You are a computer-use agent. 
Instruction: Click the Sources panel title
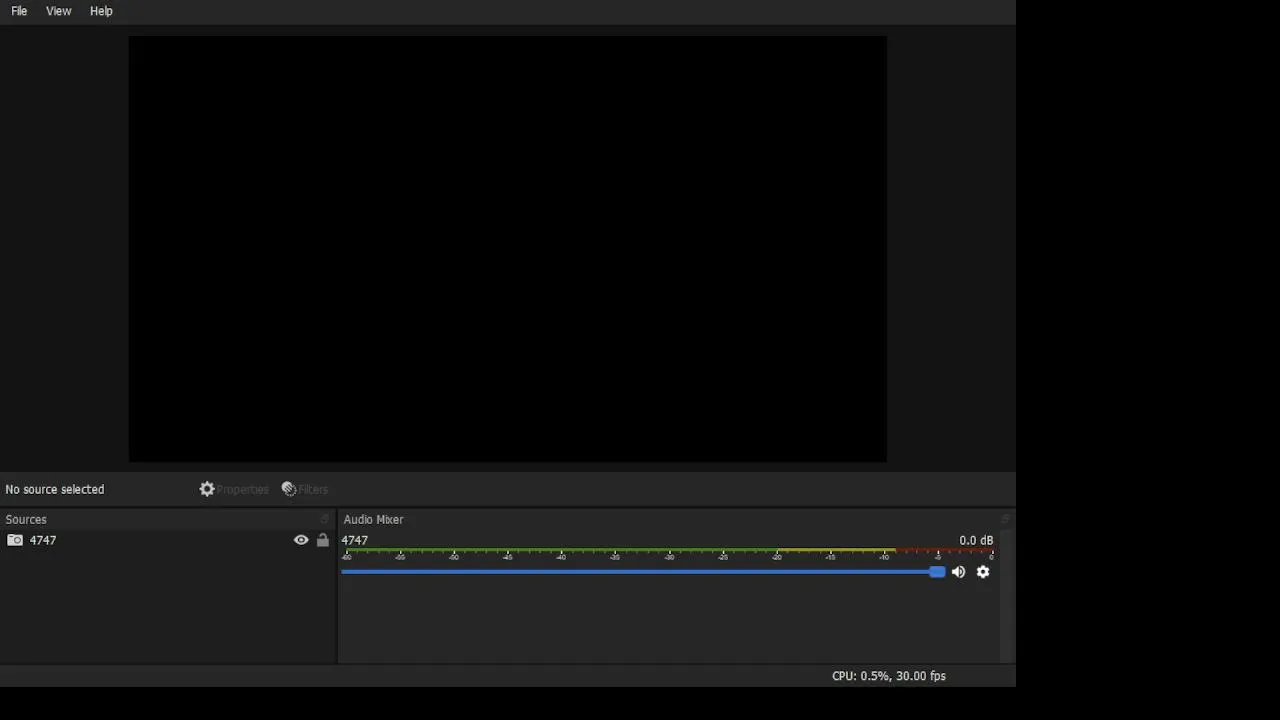click(x=26, y=519)
